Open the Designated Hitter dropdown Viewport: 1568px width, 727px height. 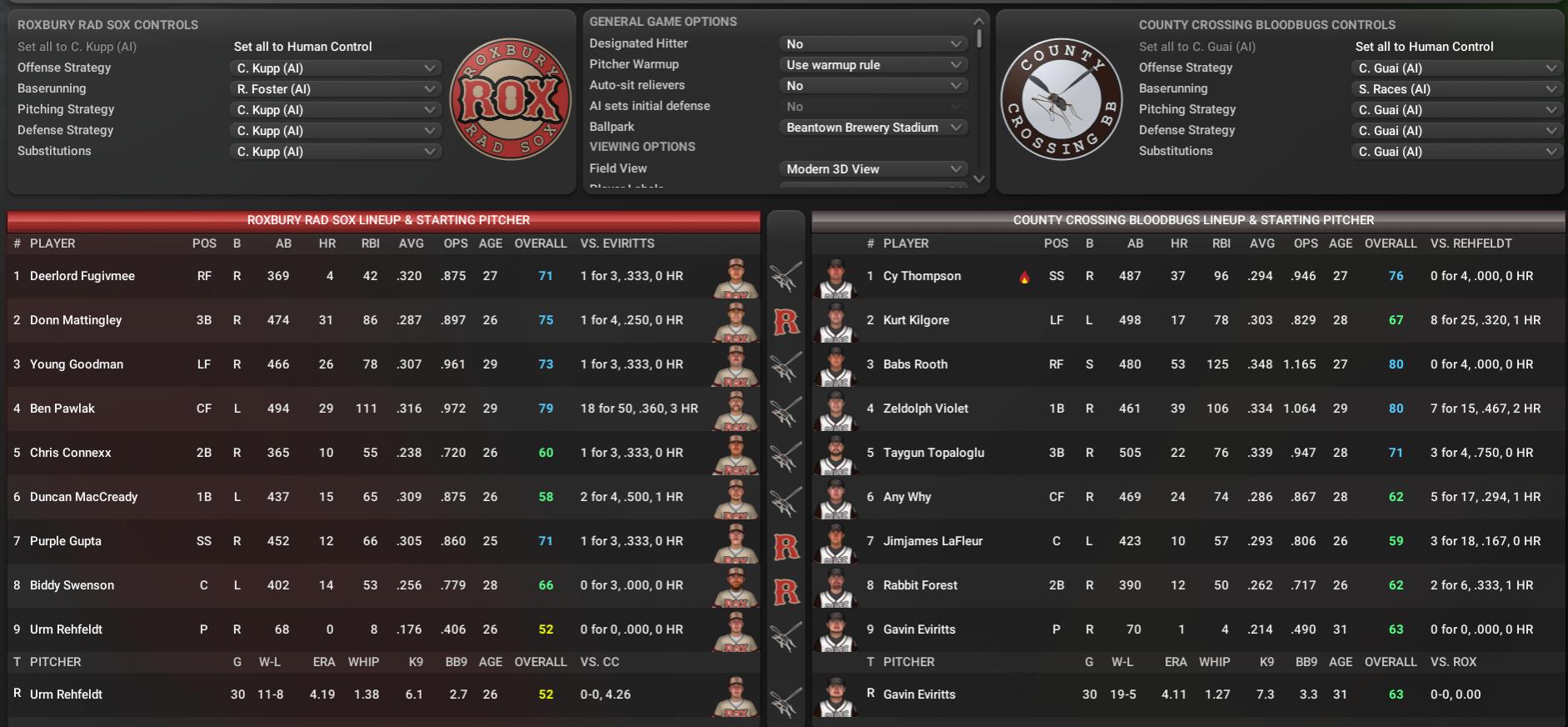point(874,44)
